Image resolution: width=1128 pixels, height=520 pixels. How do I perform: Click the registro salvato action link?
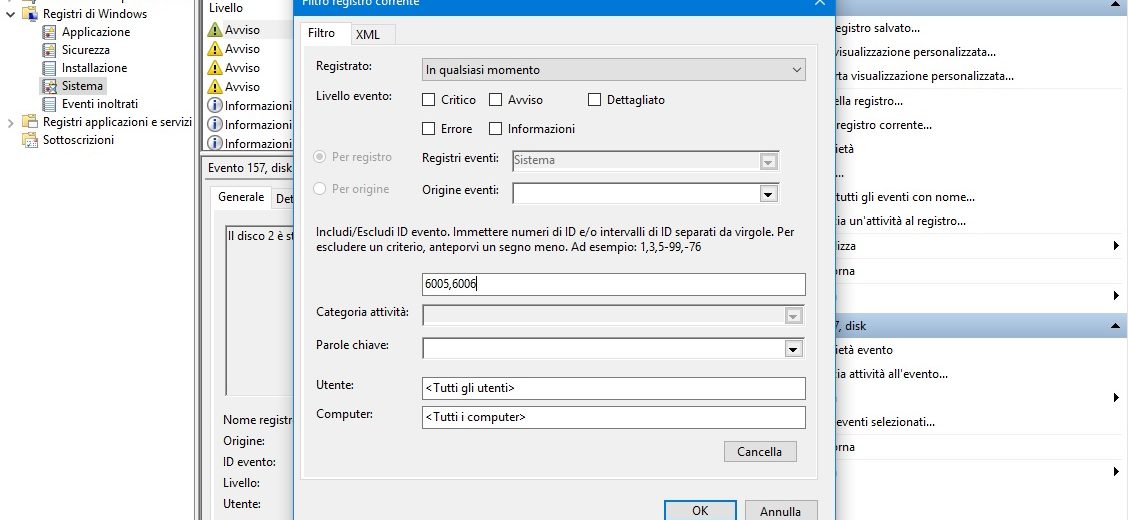(x=878, y=29)
